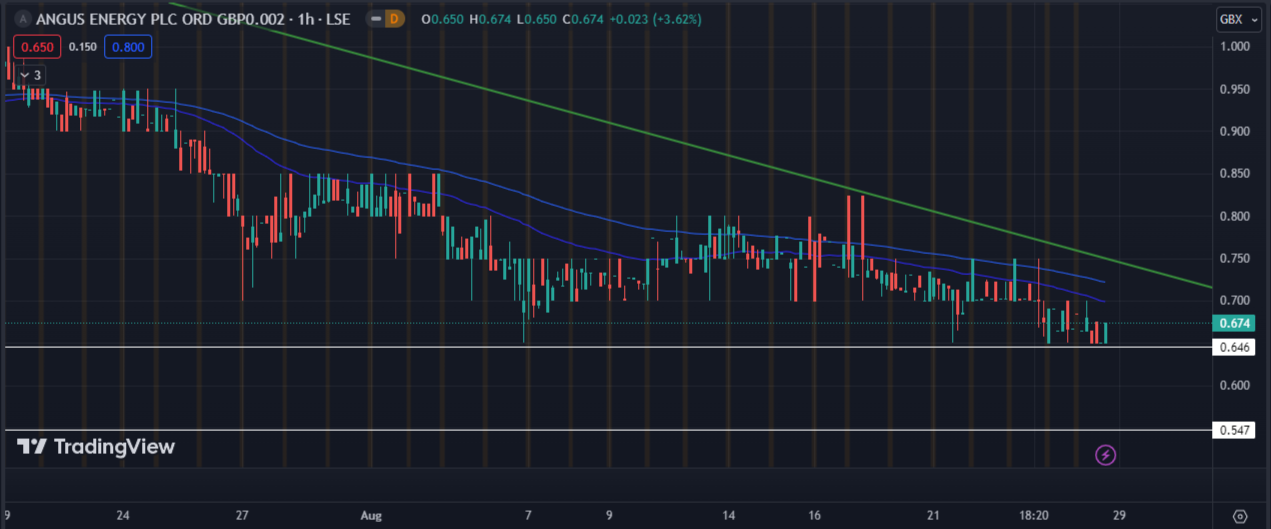The image size is (1271, 529).
Task: Click the 29 date label on time axis
Action: pyautogui.click(x=1119, y=516)
